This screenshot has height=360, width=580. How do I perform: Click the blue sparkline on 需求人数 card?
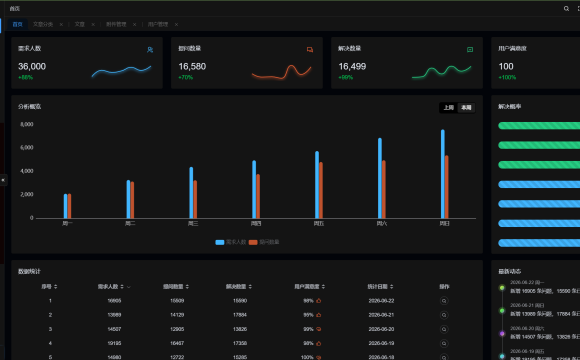(121, 71)
